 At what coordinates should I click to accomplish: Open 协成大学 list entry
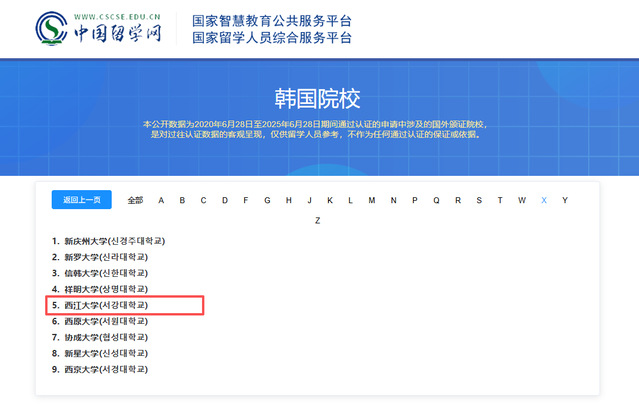tap(100, 337)
